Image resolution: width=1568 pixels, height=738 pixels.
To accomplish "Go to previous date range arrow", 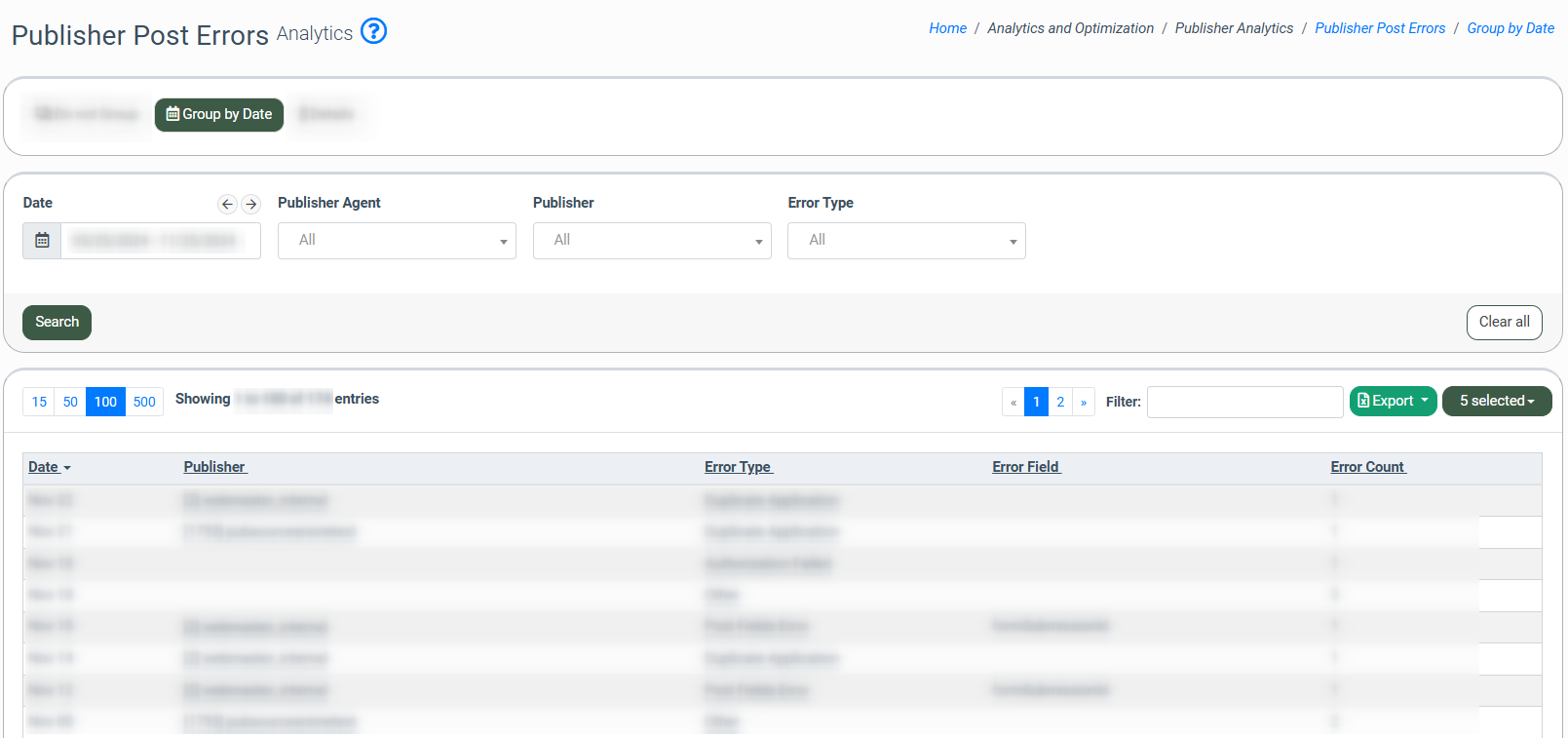I will pyautogui.click(x=227, y=204).
